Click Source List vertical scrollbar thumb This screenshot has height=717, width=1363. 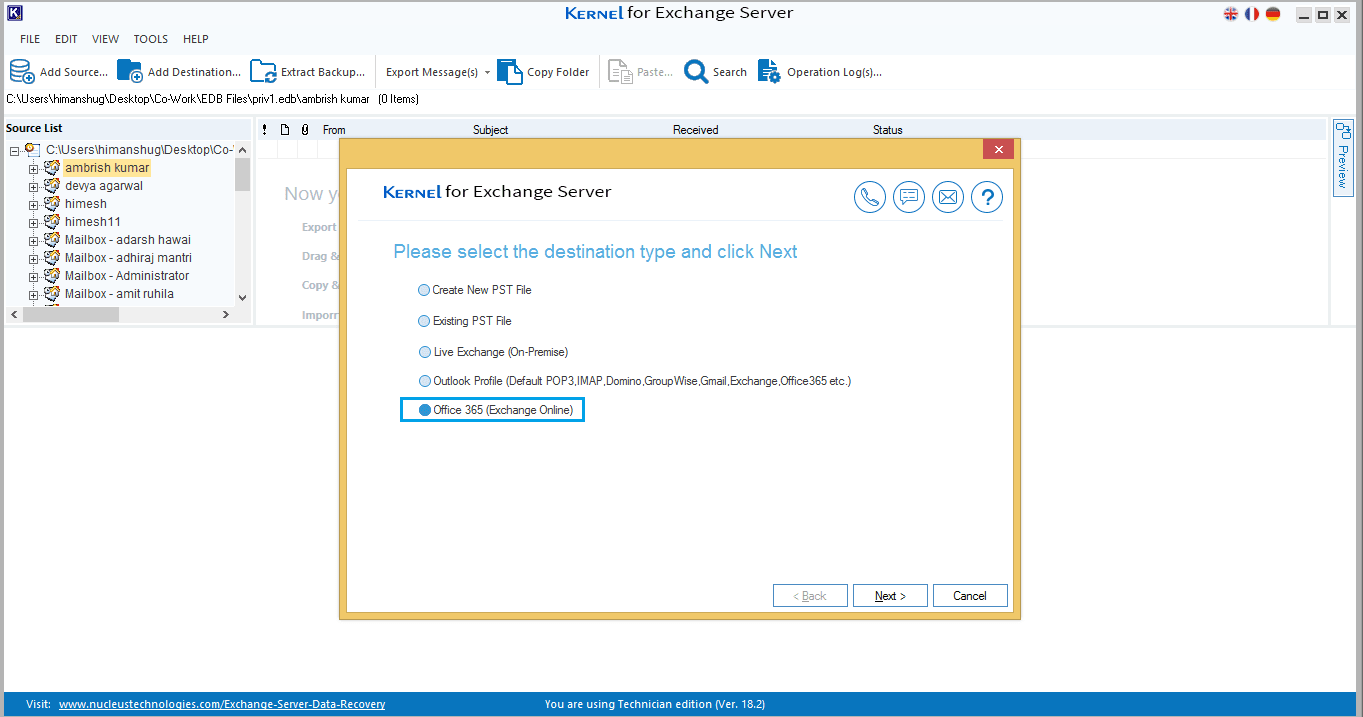[x=242, y=174]
